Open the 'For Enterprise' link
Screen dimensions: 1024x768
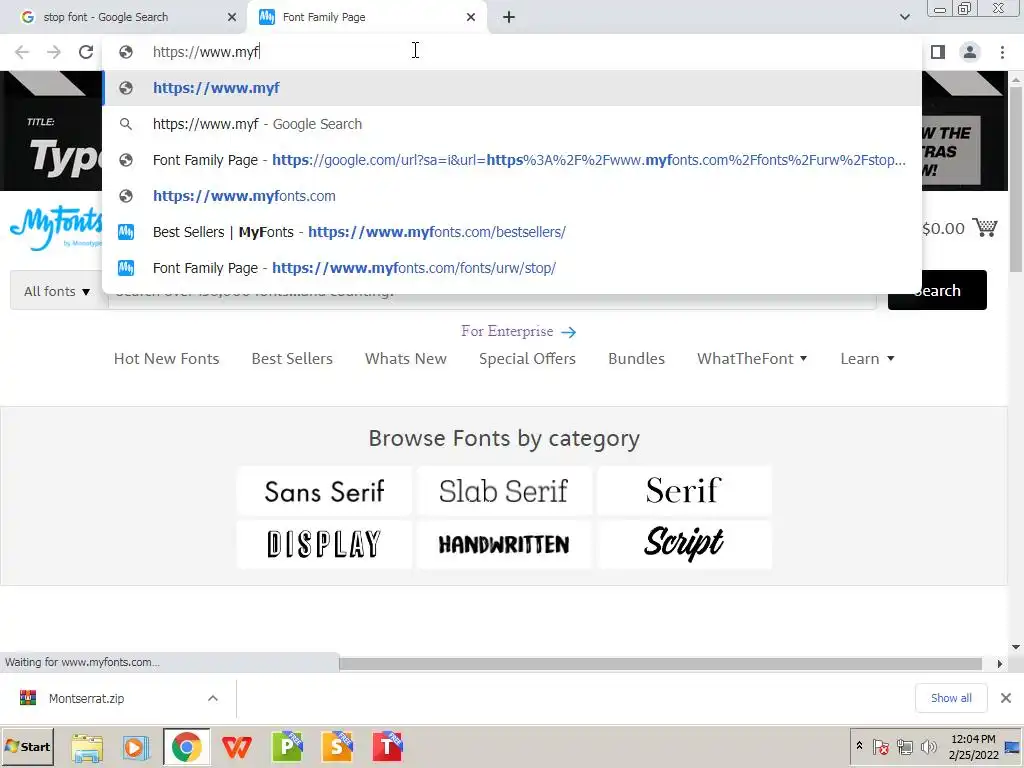519,332
